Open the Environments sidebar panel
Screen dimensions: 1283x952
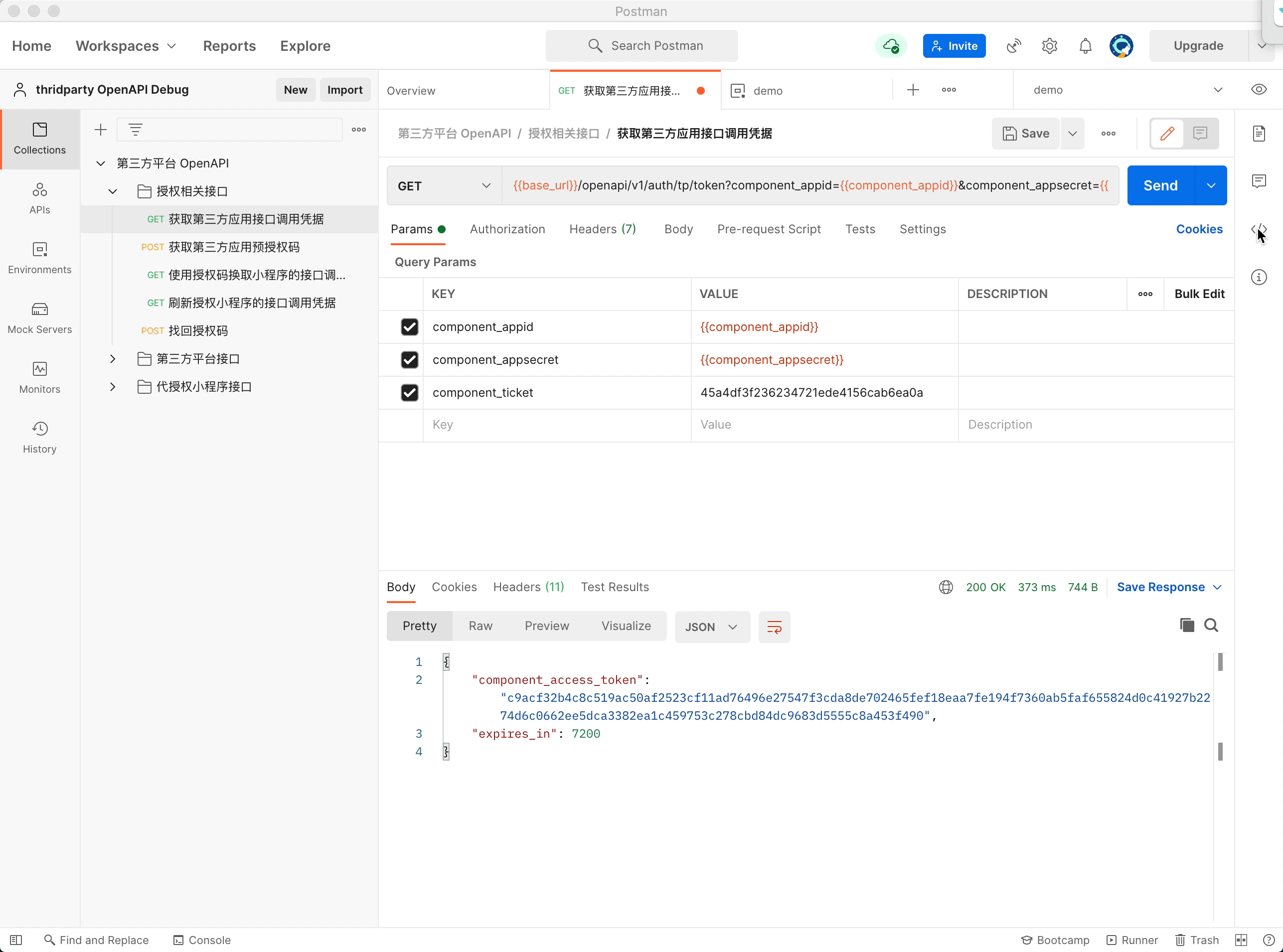point(40,258)
